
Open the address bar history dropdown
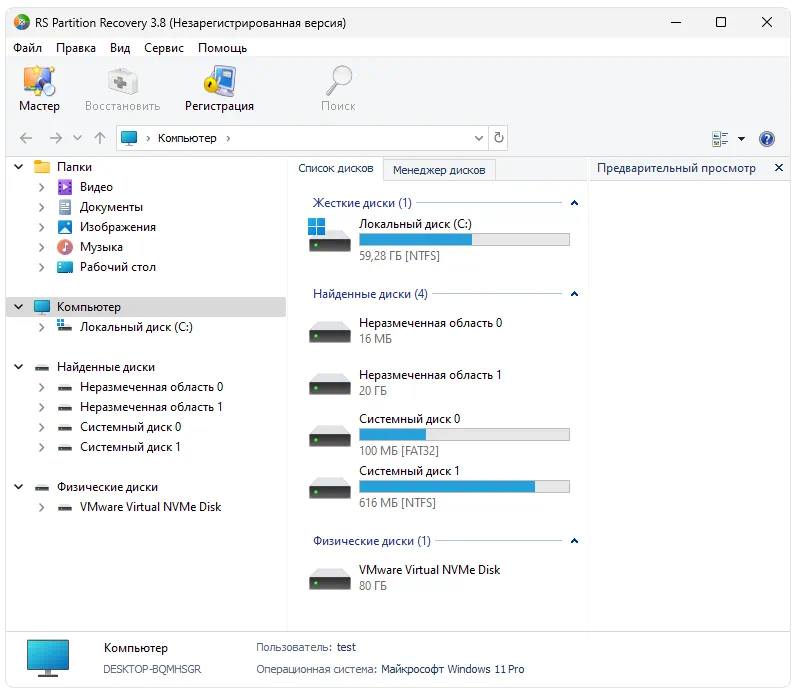[x=478, y=138]
